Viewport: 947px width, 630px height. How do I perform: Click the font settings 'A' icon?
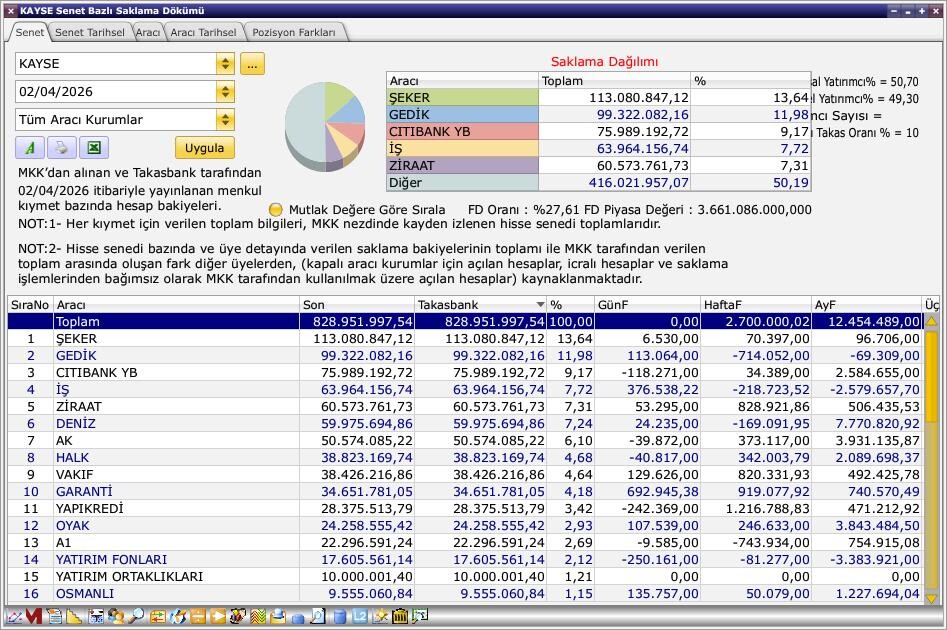click(x=29, y=148)
